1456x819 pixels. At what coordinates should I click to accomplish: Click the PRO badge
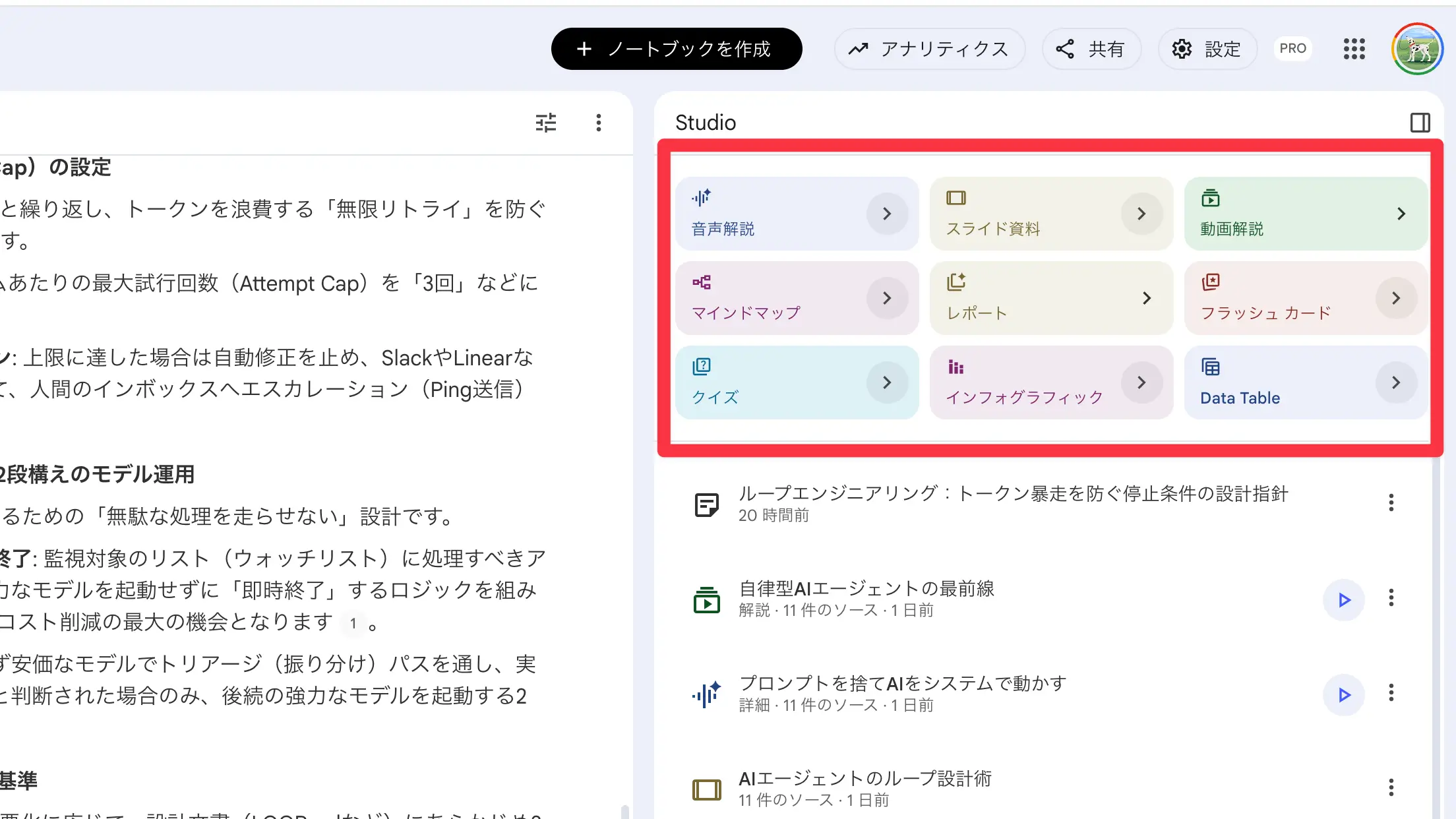(x=1292, y=49)
